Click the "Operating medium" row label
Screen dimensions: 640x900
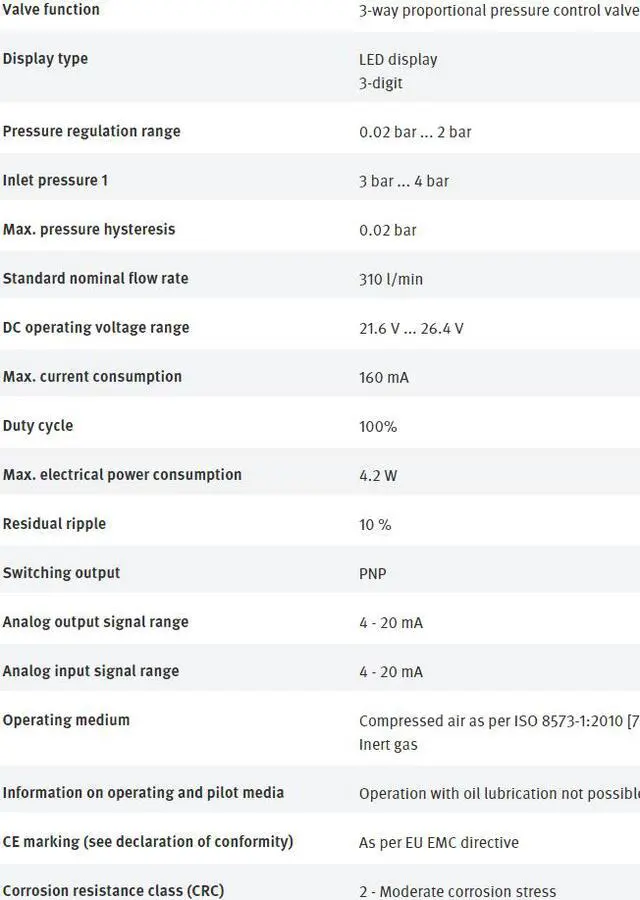[x=66, y=720]
